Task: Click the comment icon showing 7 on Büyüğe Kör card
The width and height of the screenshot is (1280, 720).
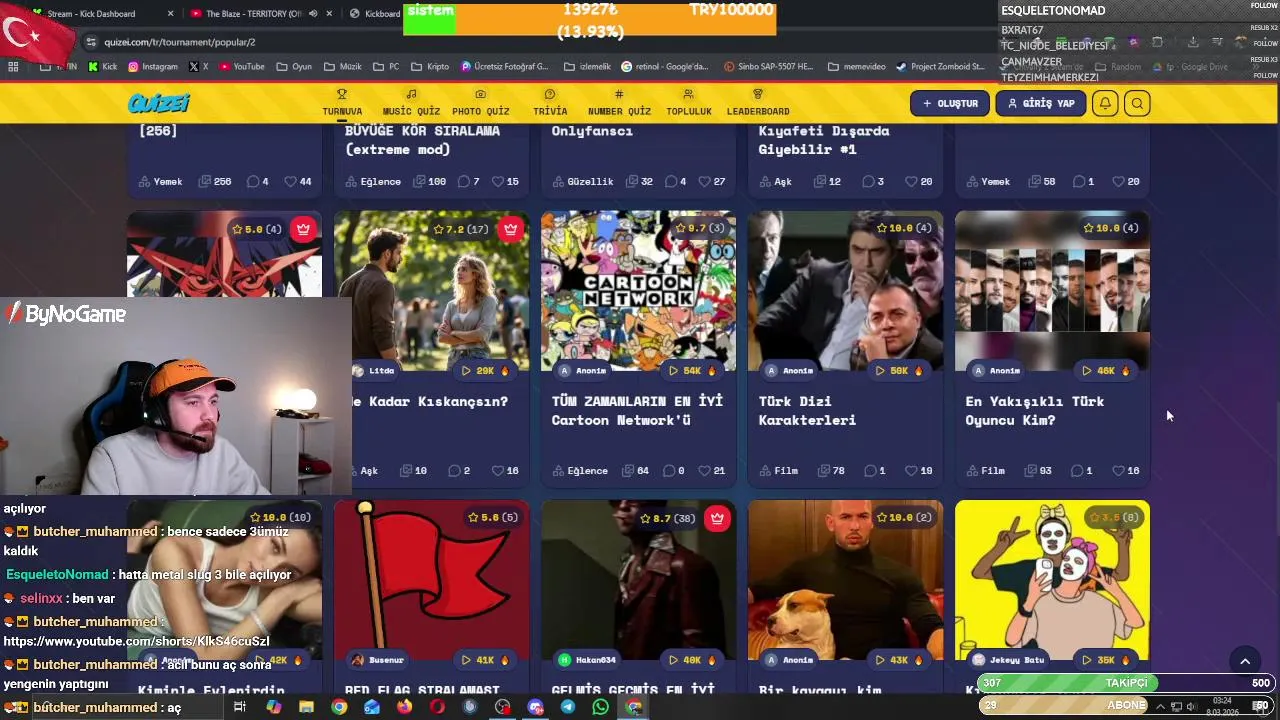Action: coord(469,181)
